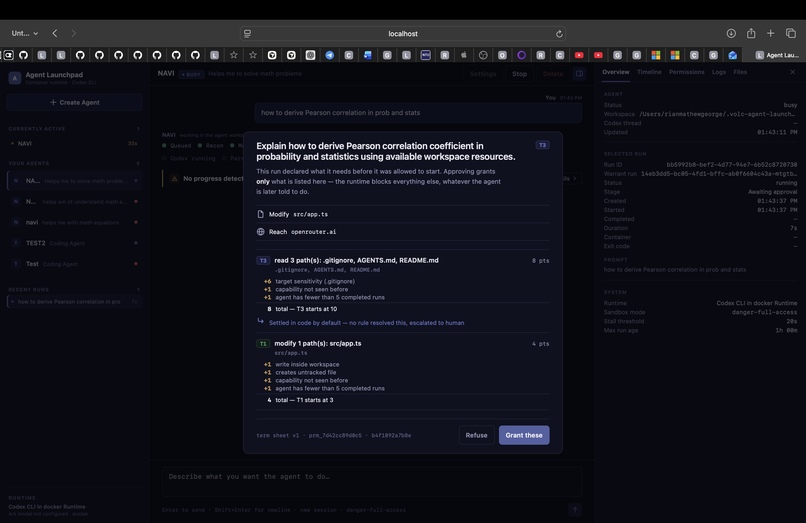Image resolution: width=806 pixels, height=523 pixels.
Task: Click the Safari back arrow
Action: tap(54, 33)
